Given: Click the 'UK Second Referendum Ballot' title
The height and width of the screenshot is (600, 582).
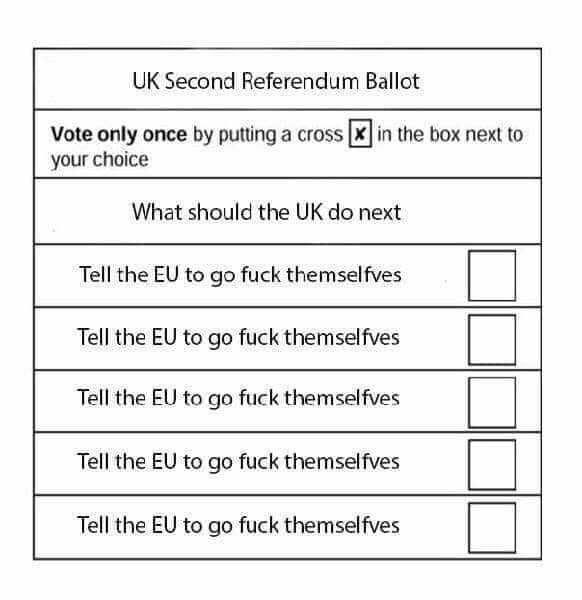Looking at the screenshot, I should click(x=276, y=82).
